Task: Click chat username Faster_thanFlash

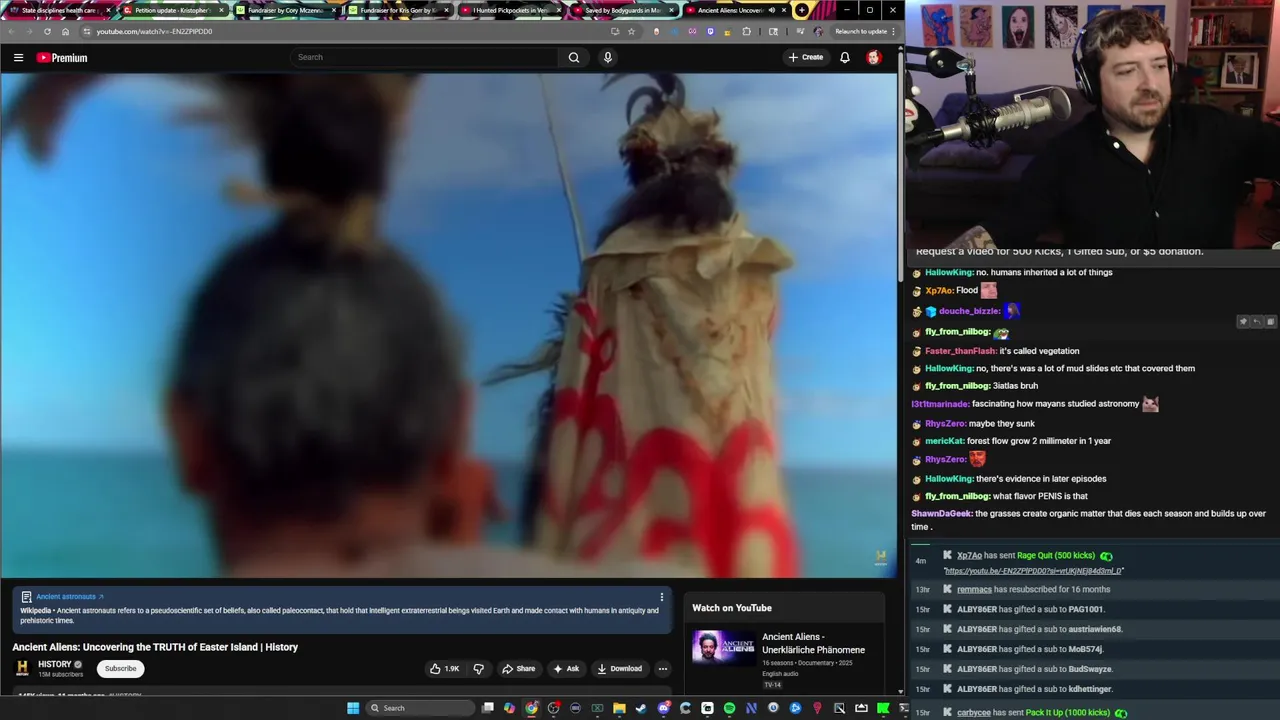Action: [x=960, y=351]
